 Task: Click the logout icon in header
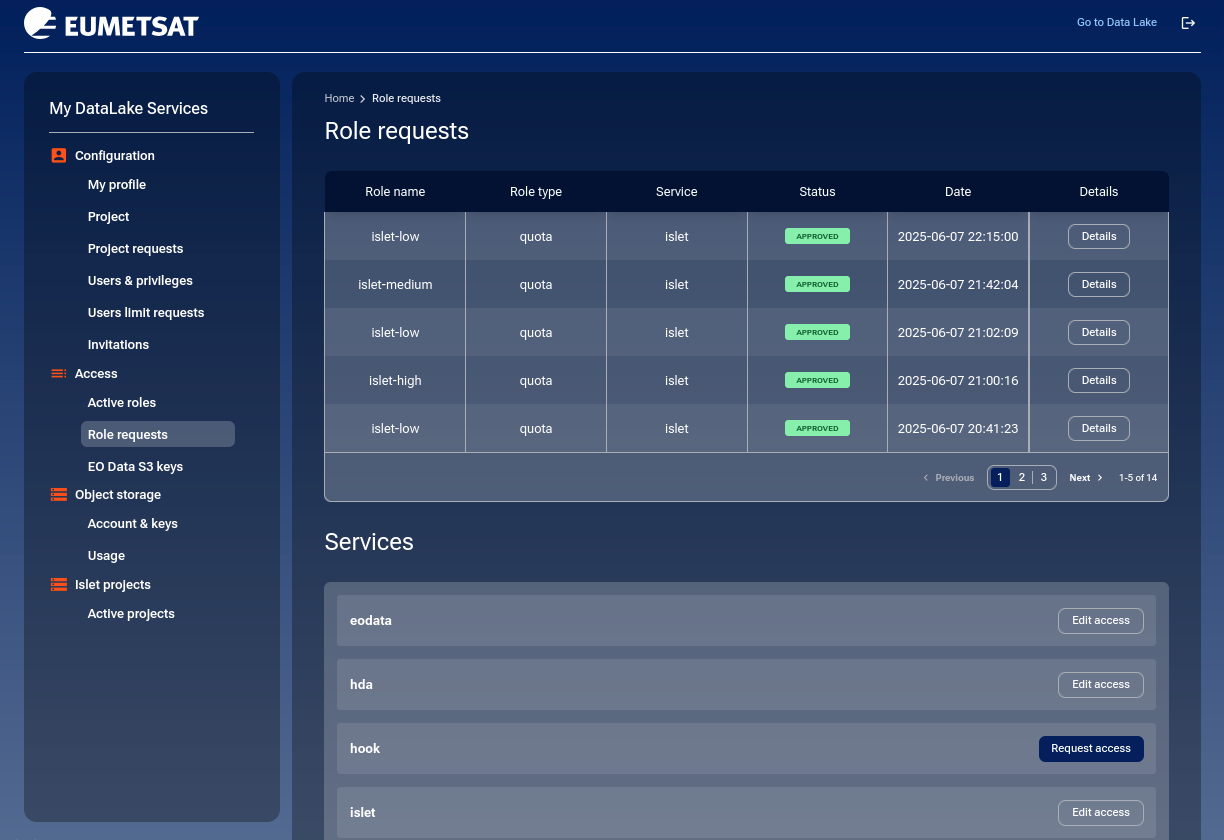(1188, 23)
